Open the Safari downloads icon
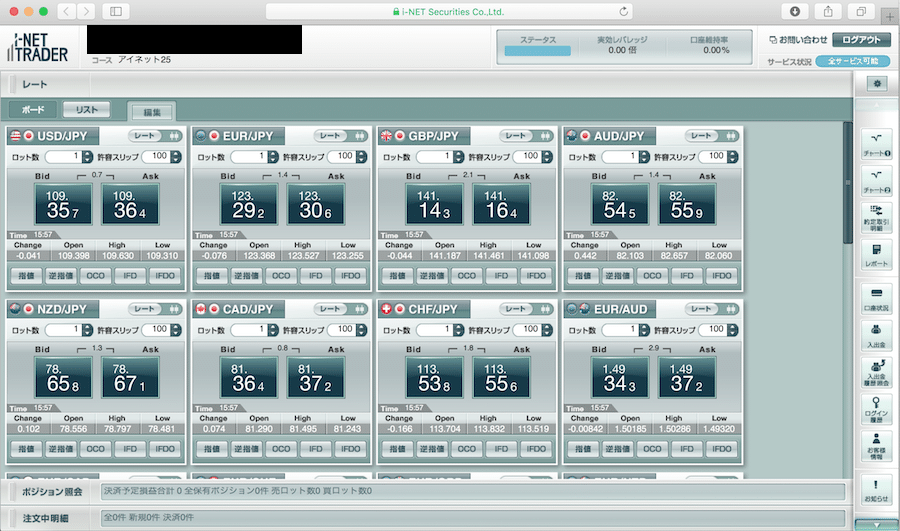 (x=795, y=11)
